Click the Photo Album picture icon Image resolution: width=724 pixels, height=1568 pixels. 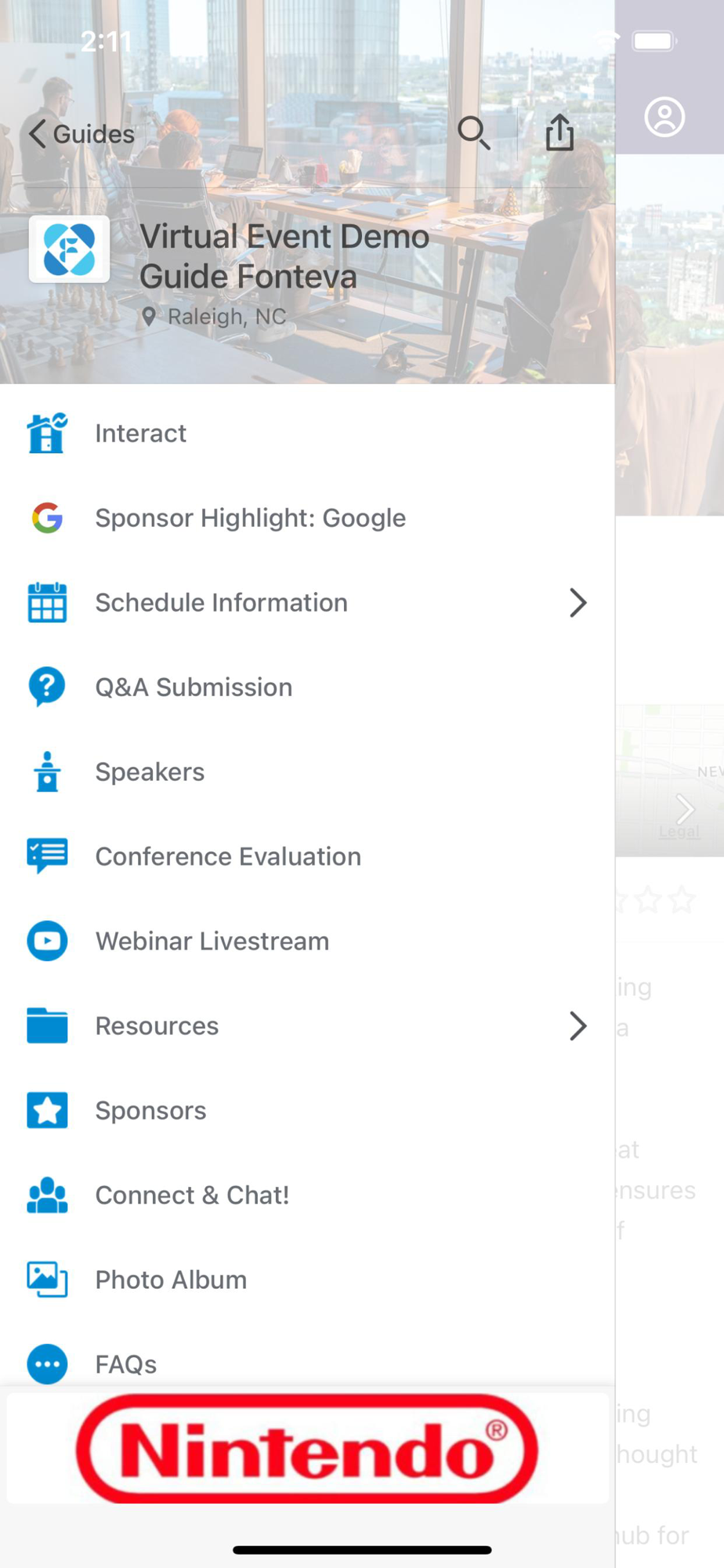click(x=47, y=1279)
